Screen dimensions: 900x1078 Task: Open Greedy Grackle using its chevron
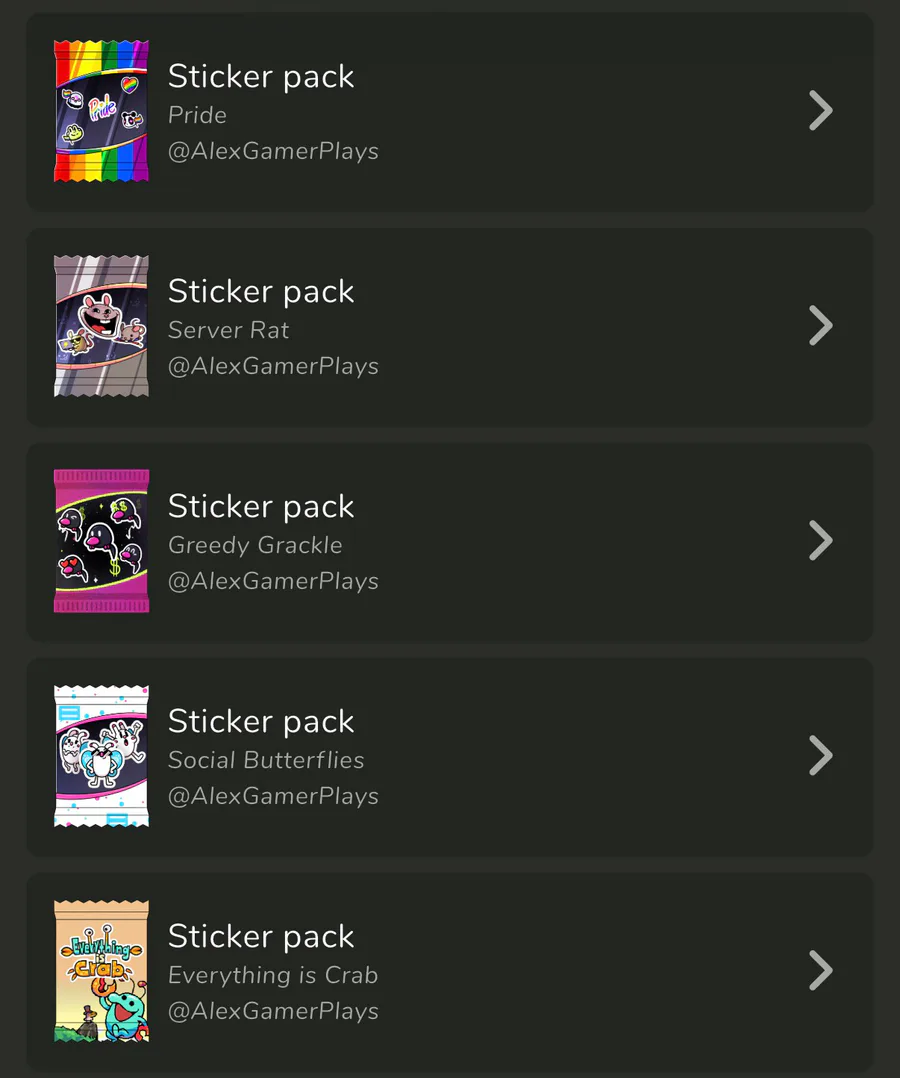820,541
